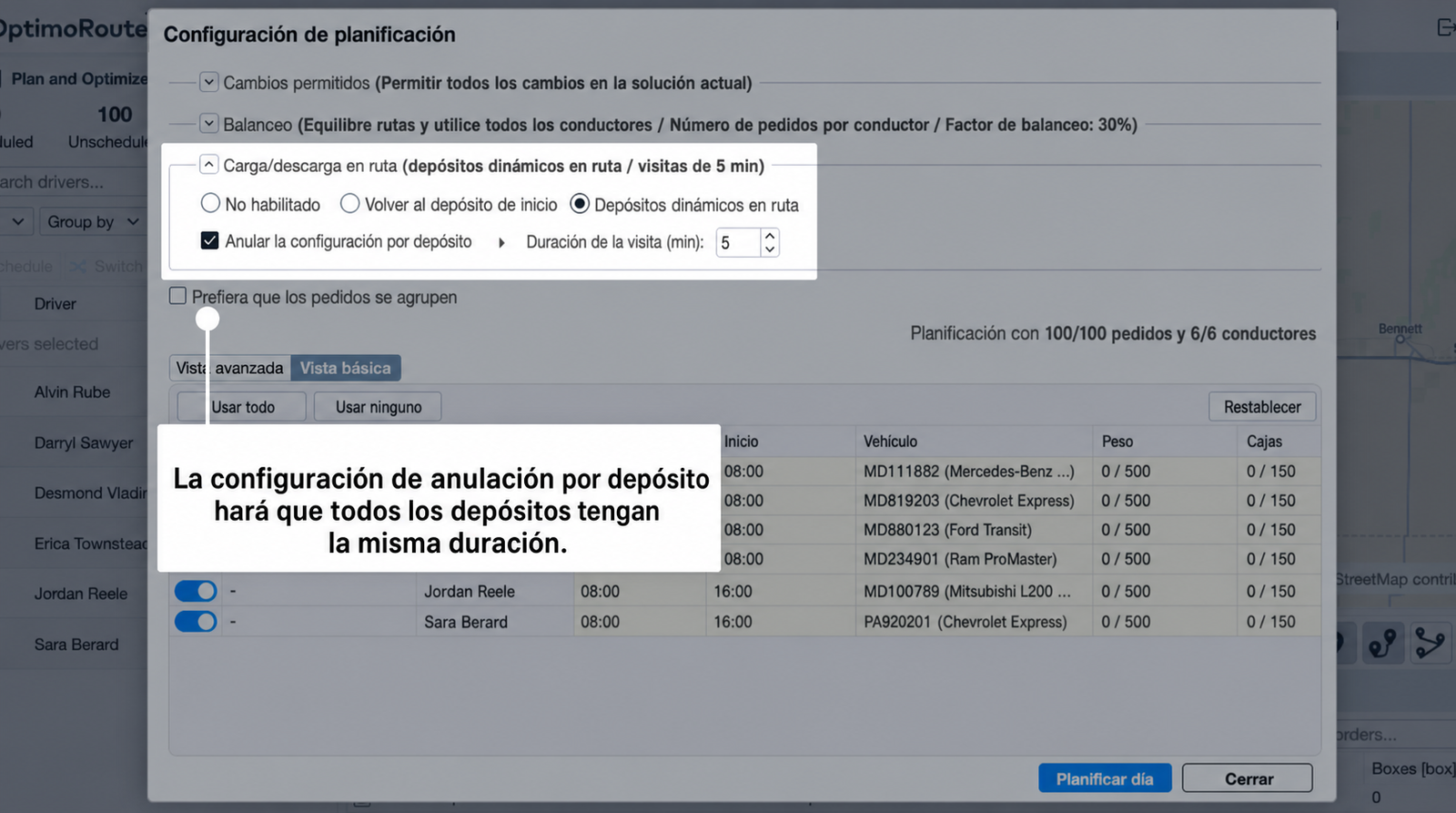Viewport: 1456px width, 813px height.
Task: Select Jordan Reele in background driver list
Action: [x=81, y=594]
